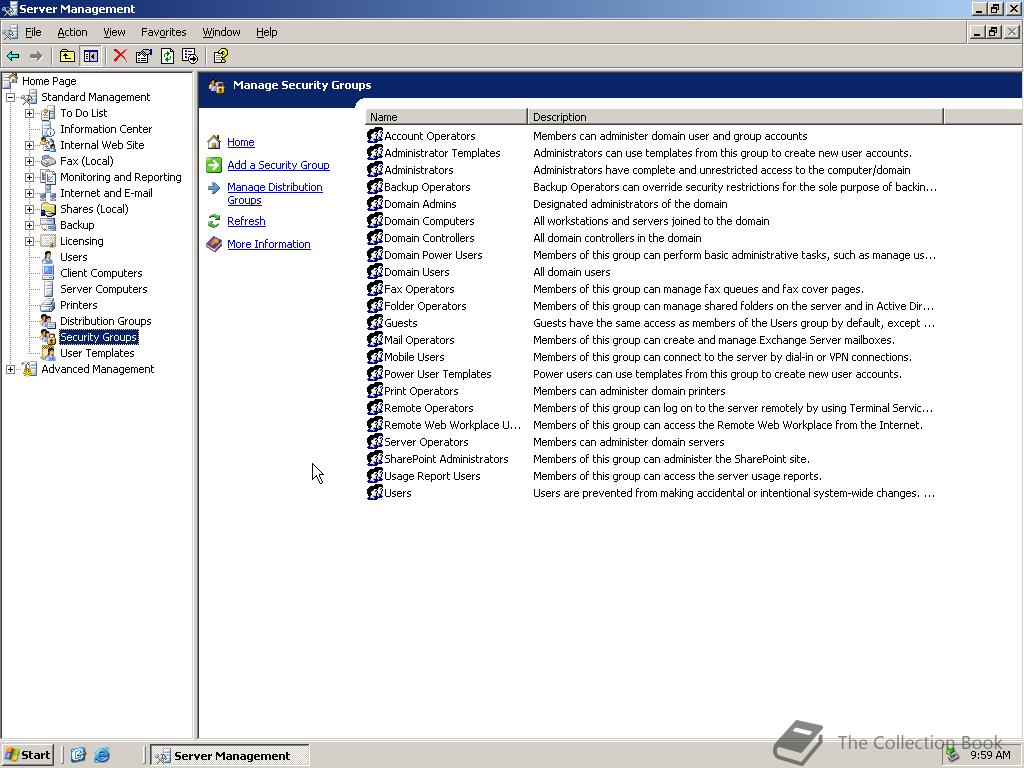Open the View menu
Viewport: 1024px width, 768px height.
tap(114, 32)
